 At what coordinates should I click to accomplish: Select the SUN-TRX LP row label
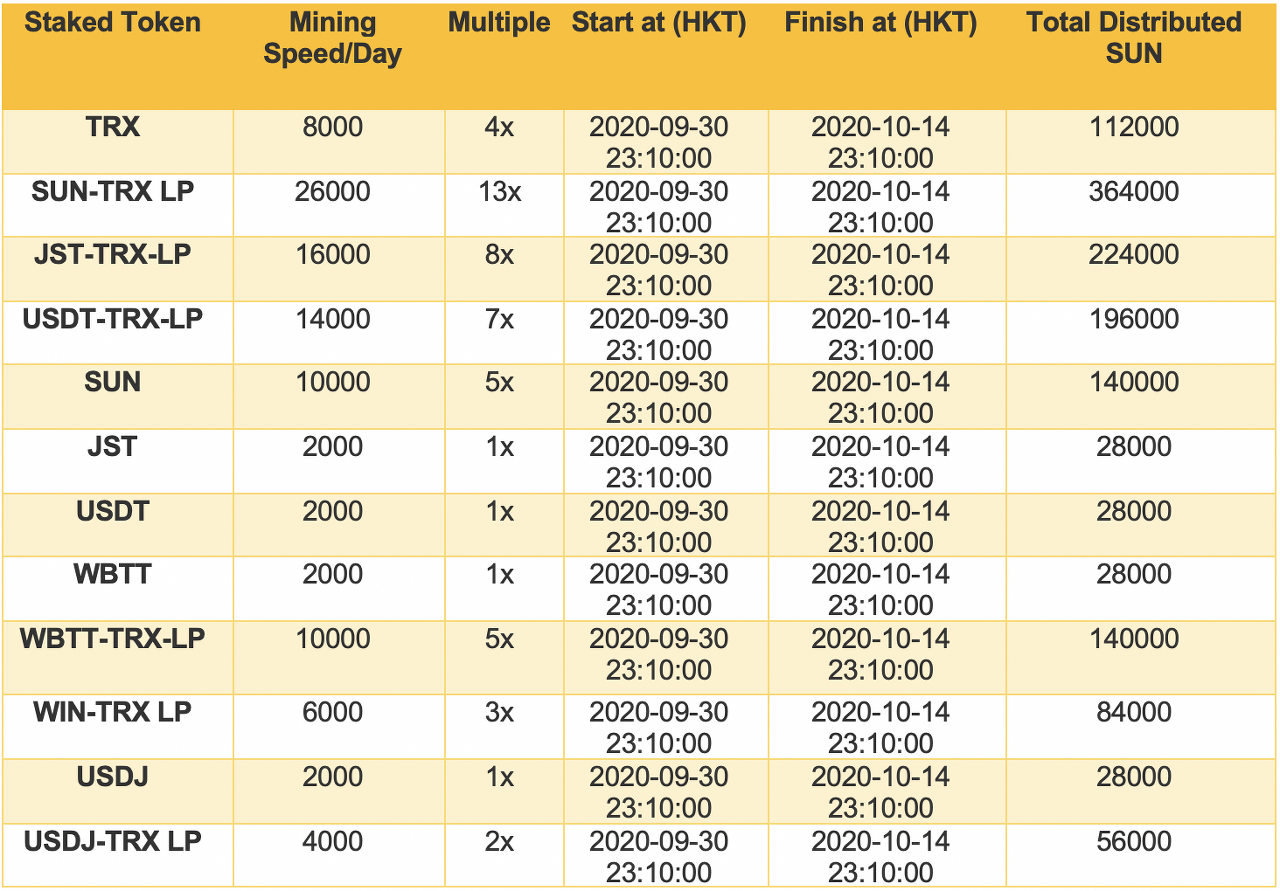(x=113, y=191)
